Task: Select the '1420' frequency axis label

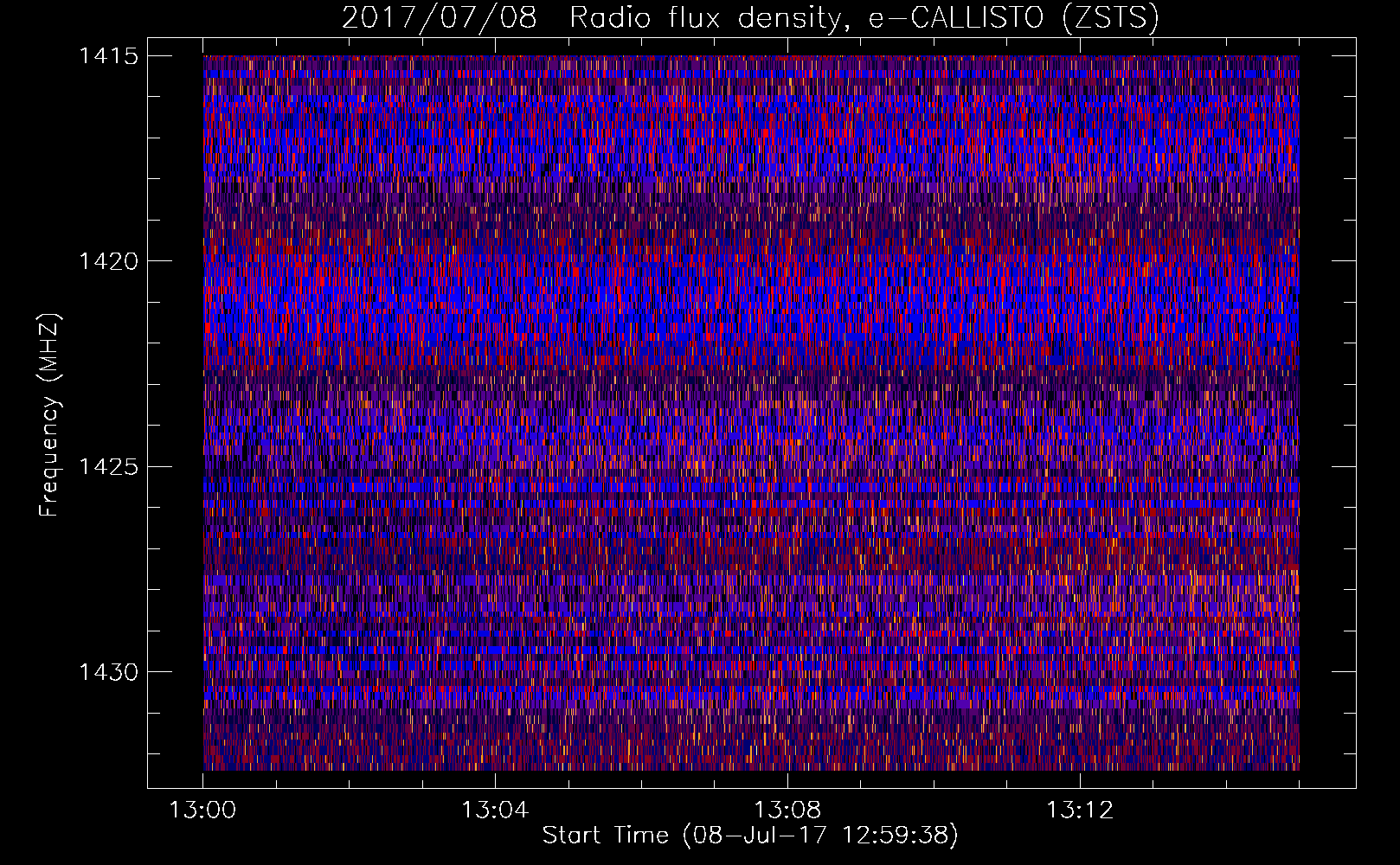Action: [108, 261]
